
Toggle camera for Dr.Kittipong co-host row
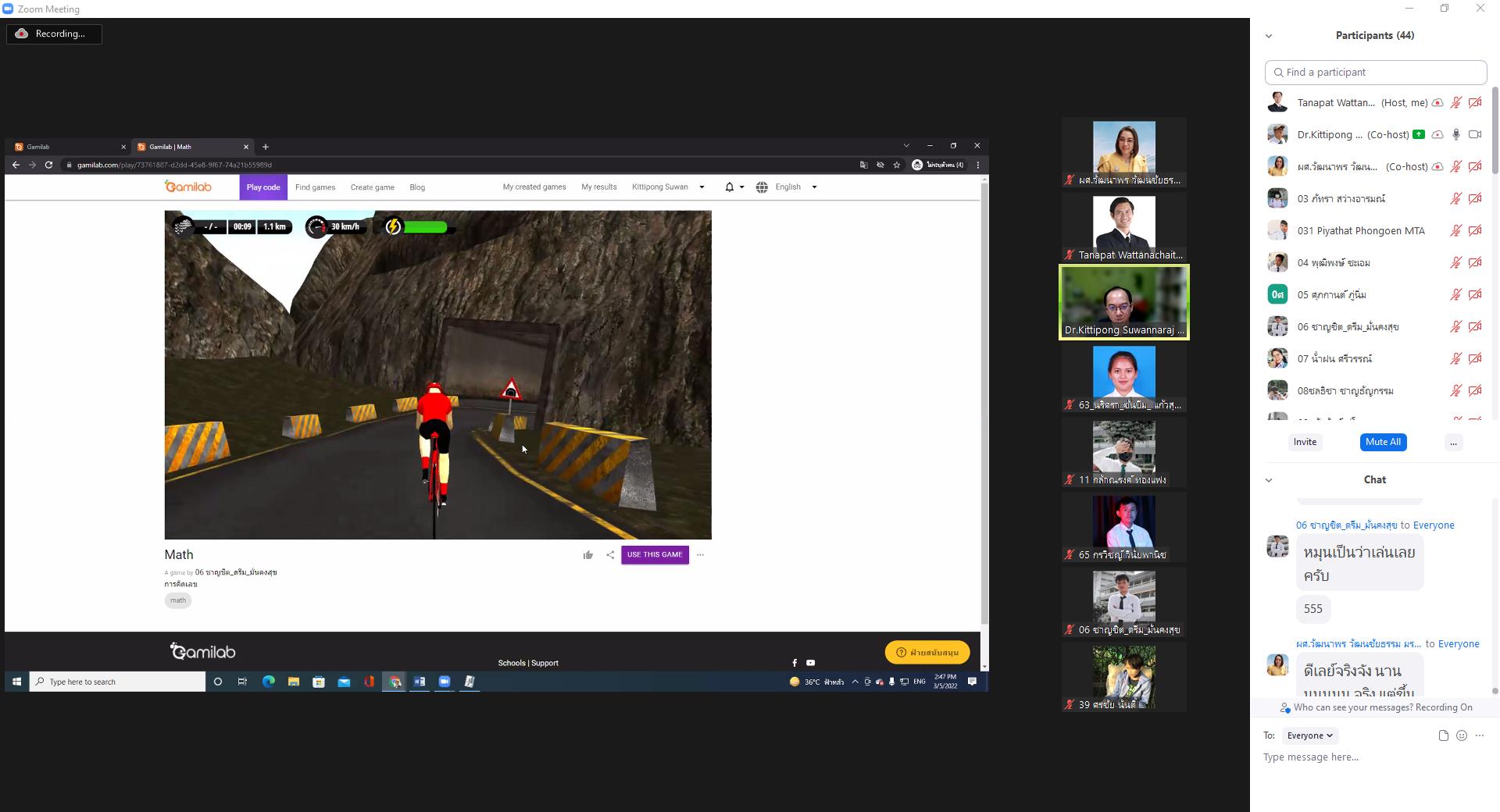(1475, 134)
